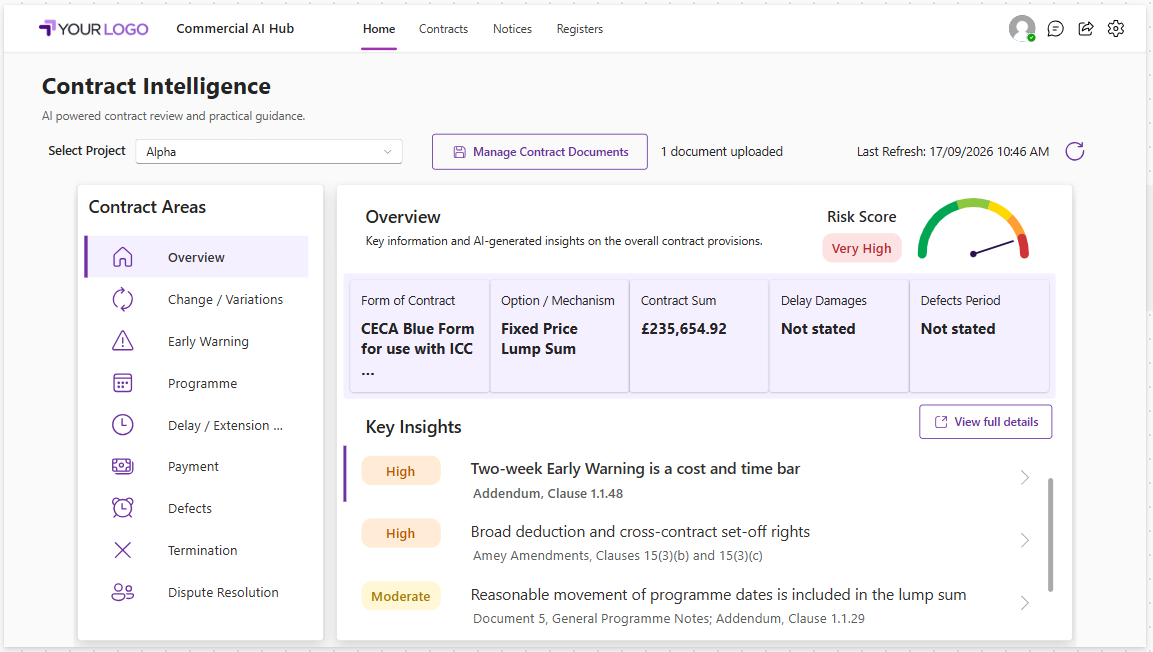Select Overview in Contract Areas
The width and height of the screenshot is (1153, 652).
(196, 257)
